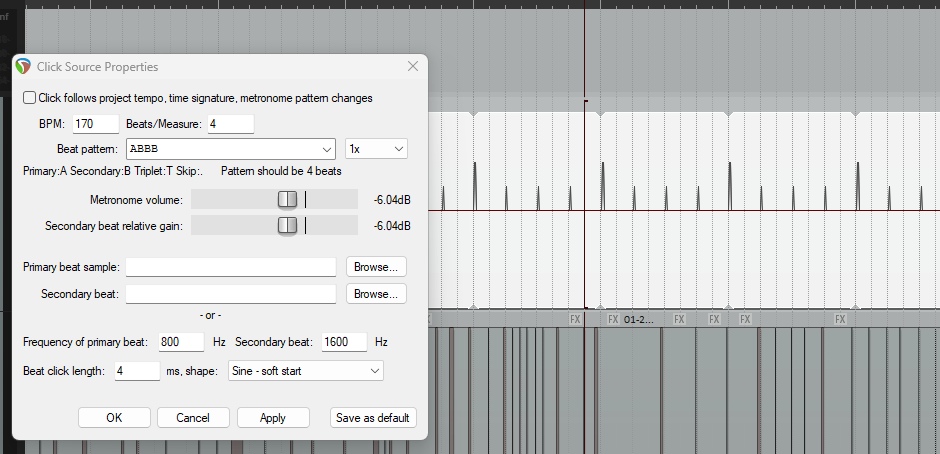Close the Click Source Properties dialog
Viewport: 940px width, 454px height.
click(412, 67)
